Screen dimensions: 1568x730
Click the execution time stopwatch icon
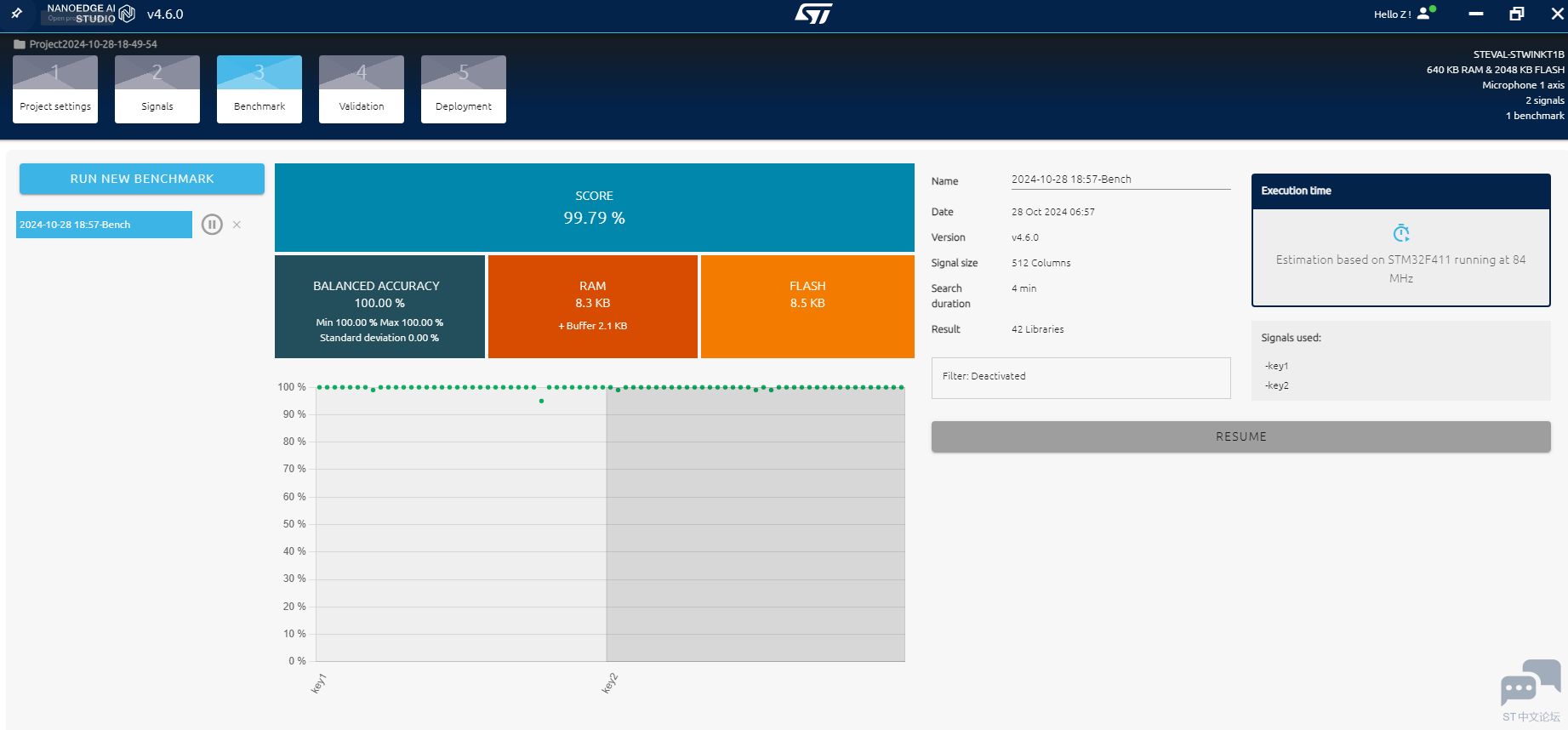pos(1401,233)
